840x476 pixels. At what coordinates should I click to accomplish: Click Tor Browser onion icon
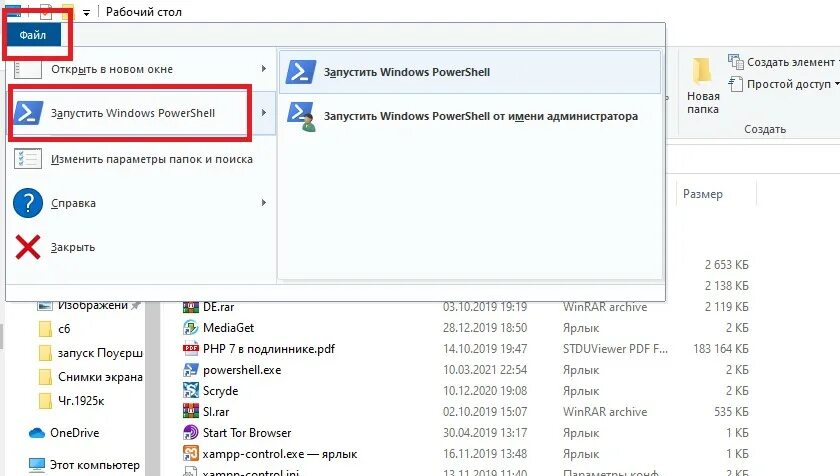click(191, 433)
